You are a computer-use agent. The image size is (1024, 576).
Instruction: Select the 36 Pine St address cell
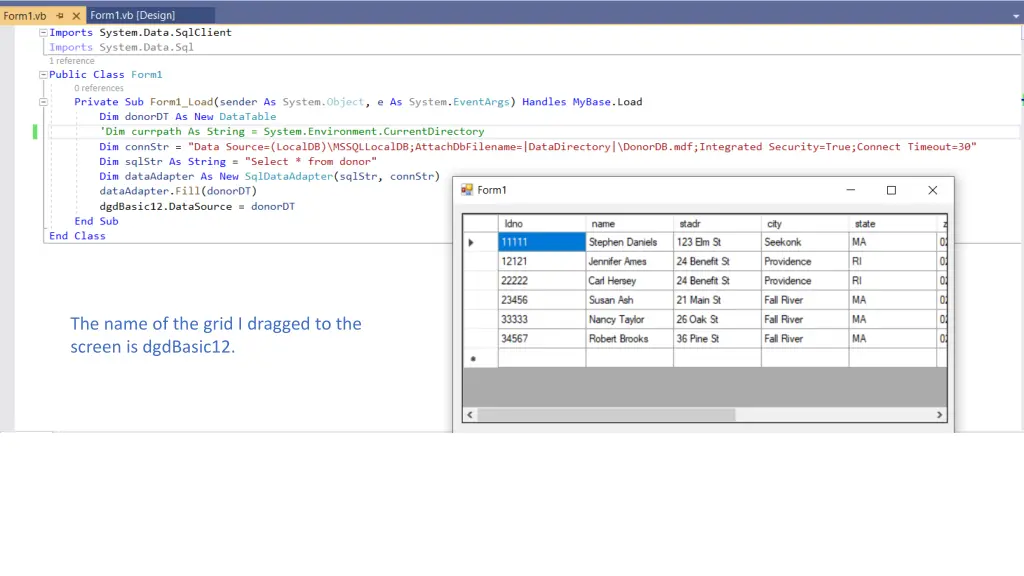click(x=717, y=338)
